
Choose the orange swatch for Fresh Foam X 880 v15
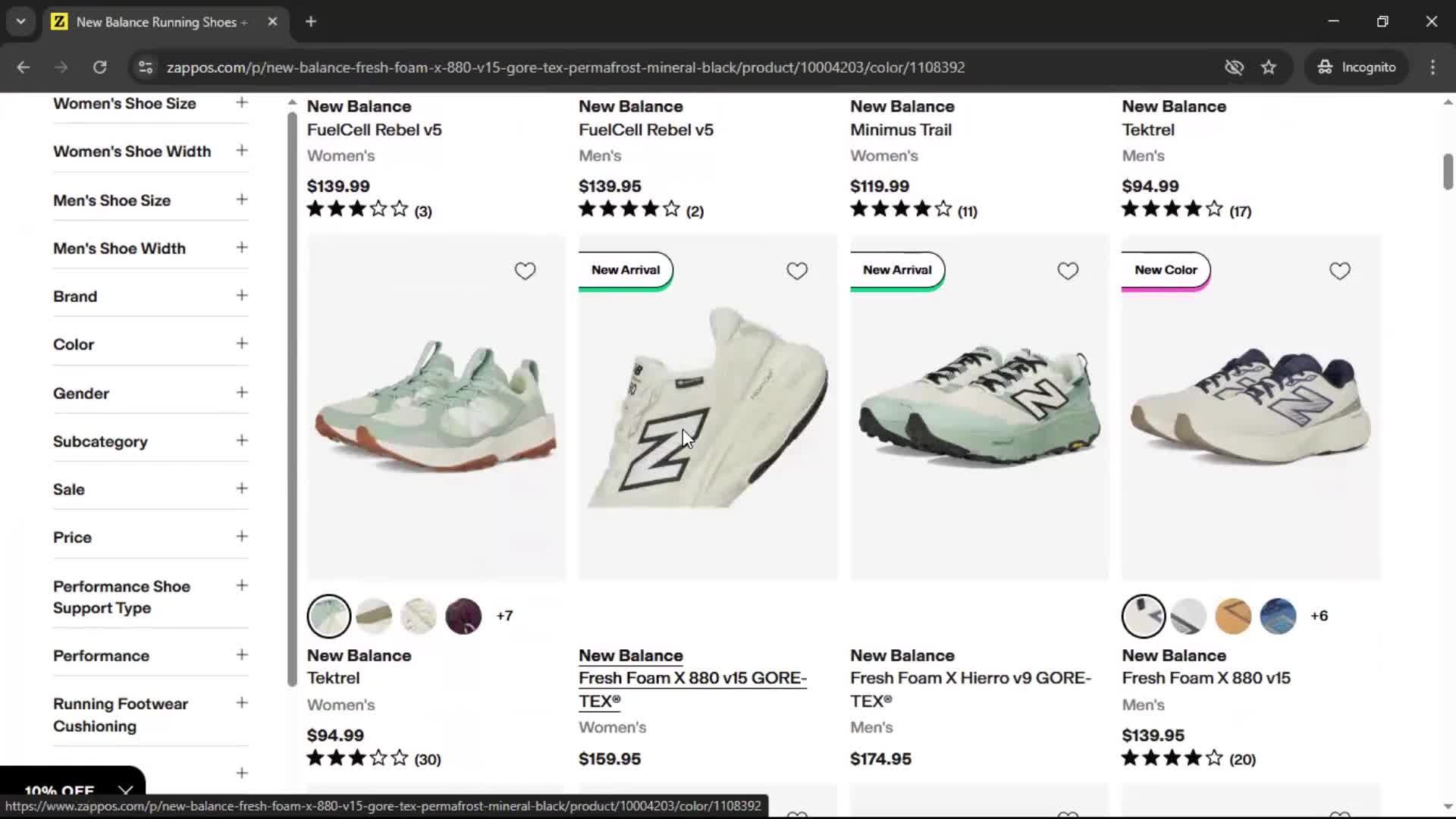(x=1233, y=616)
